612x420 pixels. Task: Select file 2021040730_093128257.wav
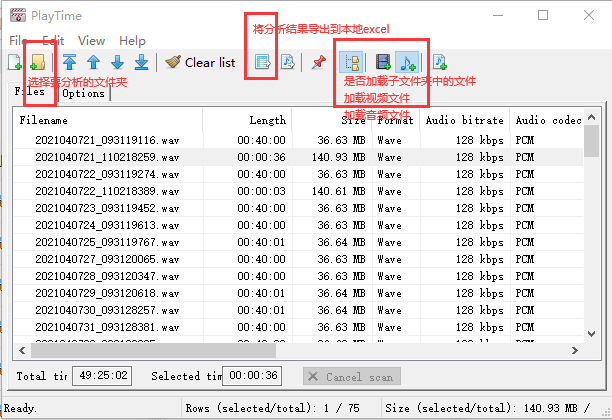click(x=107, y=310)
